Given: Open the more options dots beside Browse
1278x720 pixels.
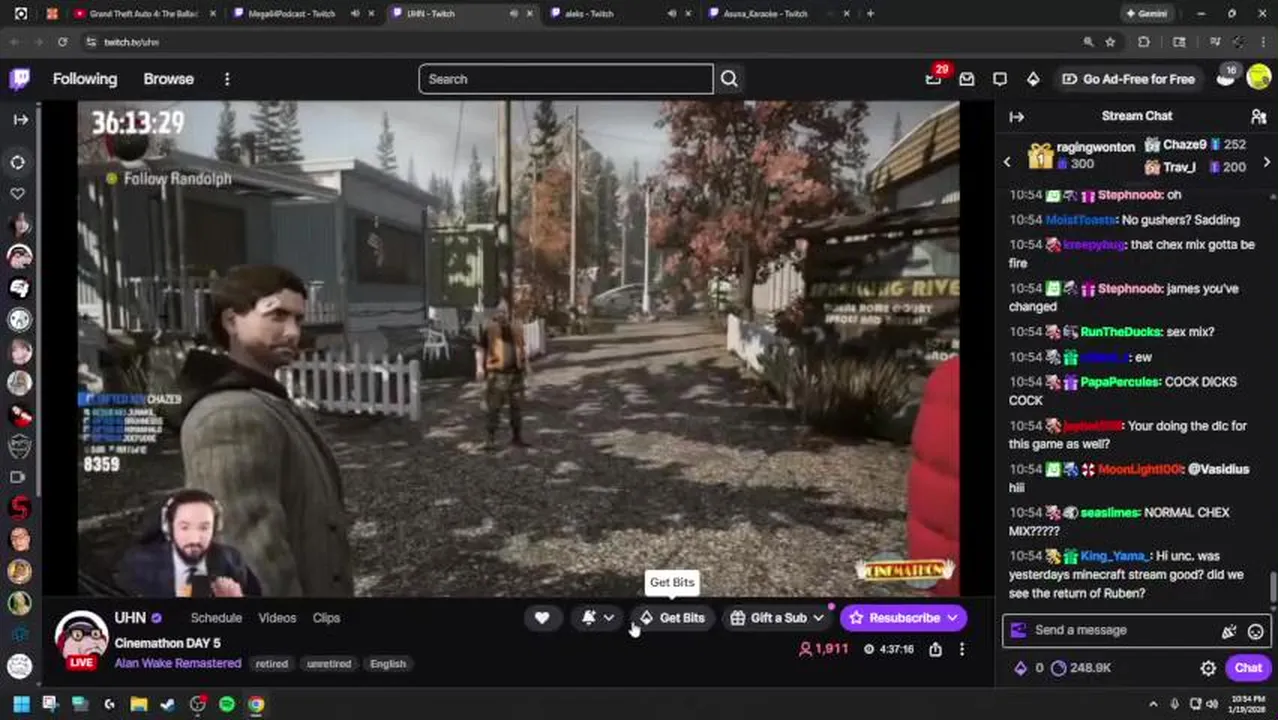Looking at the screenshot, I should point(227,79).
